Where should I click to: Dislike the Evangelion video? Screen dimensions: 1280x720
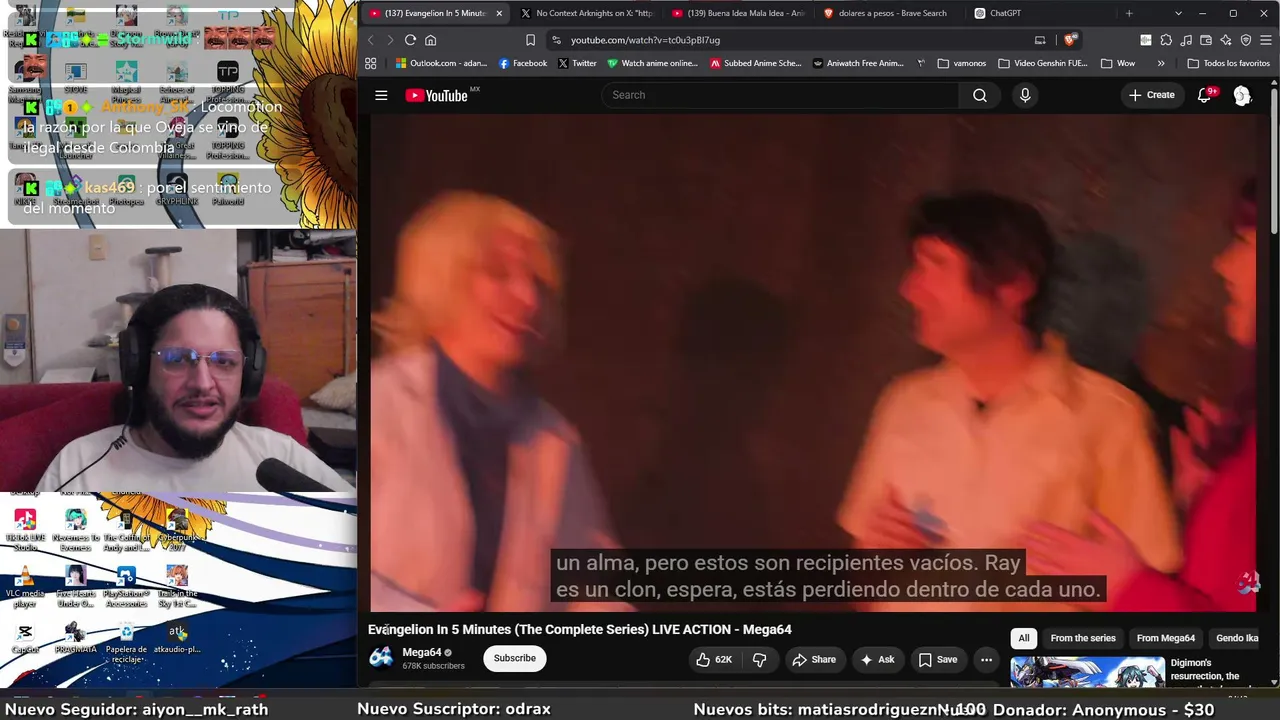(760, 659)
